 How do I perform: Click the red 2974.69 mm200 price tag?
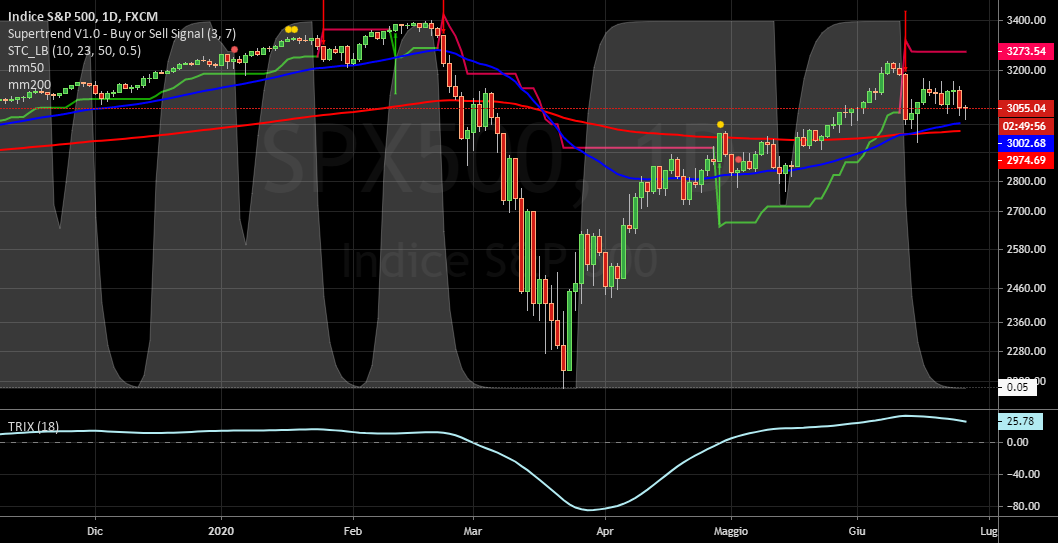pyautogui.click(x=1025, y=160)
